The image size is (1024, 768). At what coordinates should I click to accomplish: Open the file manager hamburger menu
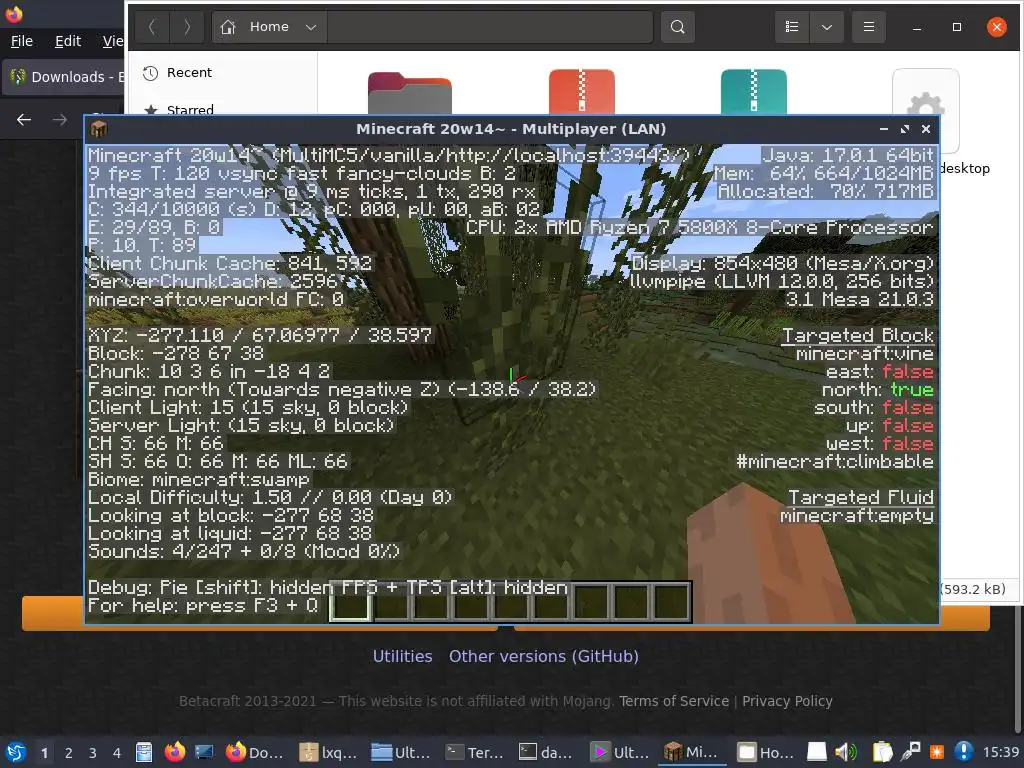click(x=869, y=27)
